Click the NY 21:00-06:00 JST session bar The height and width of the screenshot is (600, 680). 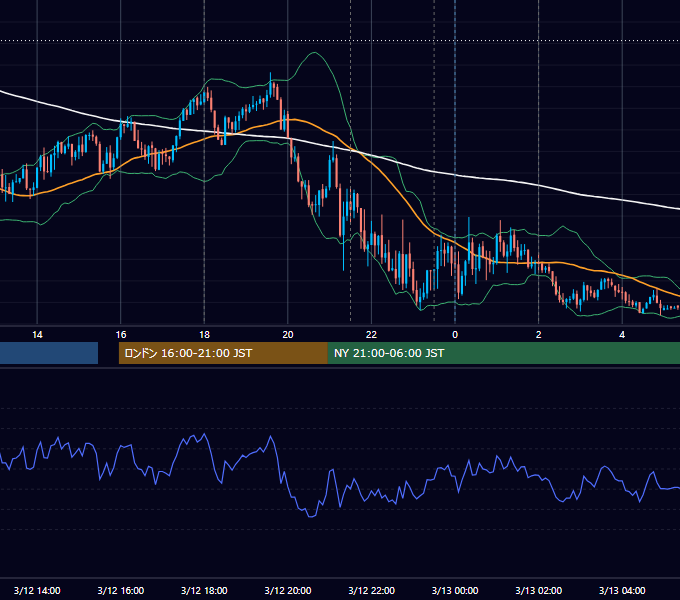pos(504,353)
